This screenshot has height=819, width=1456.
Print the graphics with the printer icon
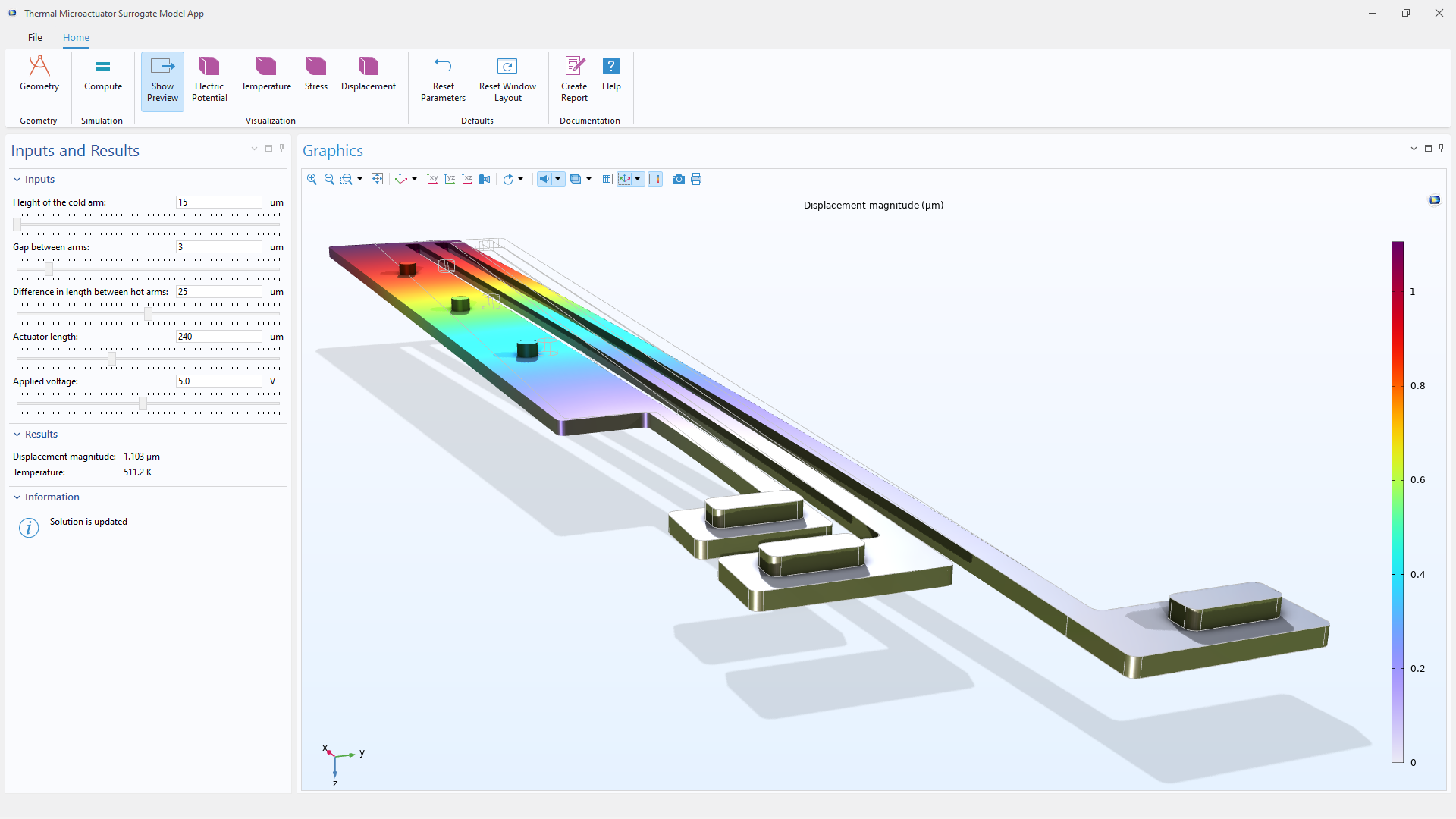(x=696, y=179)
